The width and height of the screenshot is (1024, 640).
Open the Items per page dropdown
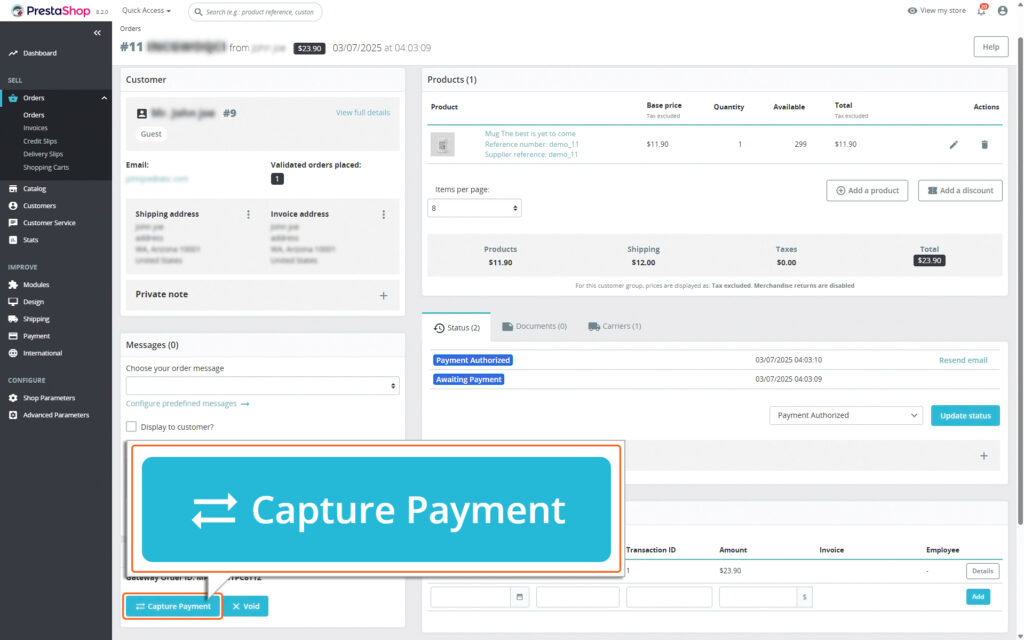point(474,207)
